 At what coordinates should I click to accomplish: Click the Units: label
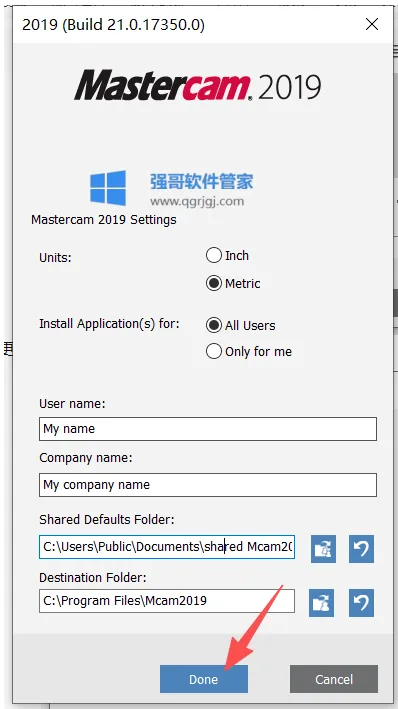56,258
